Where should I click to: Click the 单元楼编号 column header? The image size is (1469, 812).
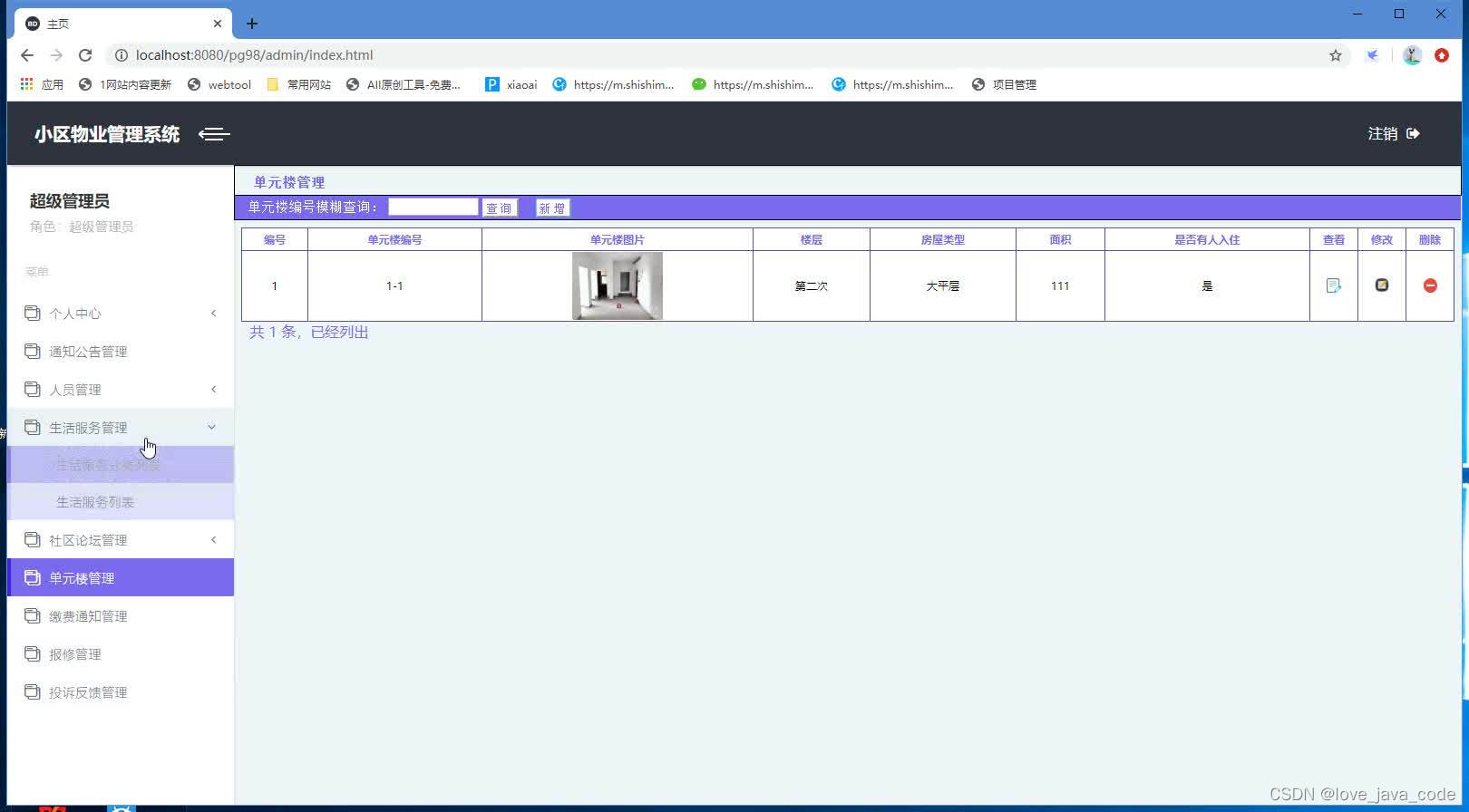click(394, 240)
